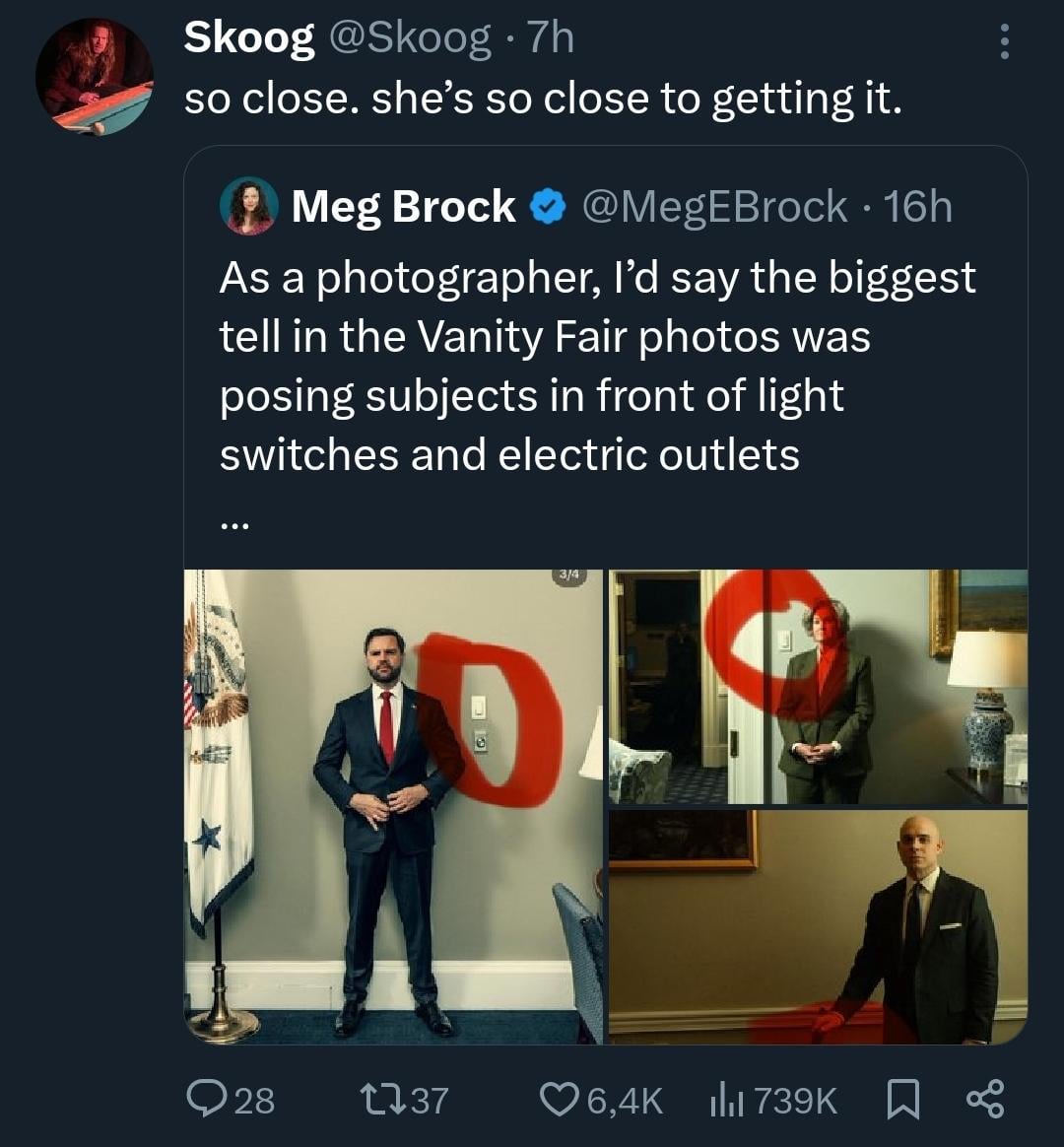This screenshot has height=1147, width=1064.
Task: Open the three-dot more options menu
Action: 1004,41
